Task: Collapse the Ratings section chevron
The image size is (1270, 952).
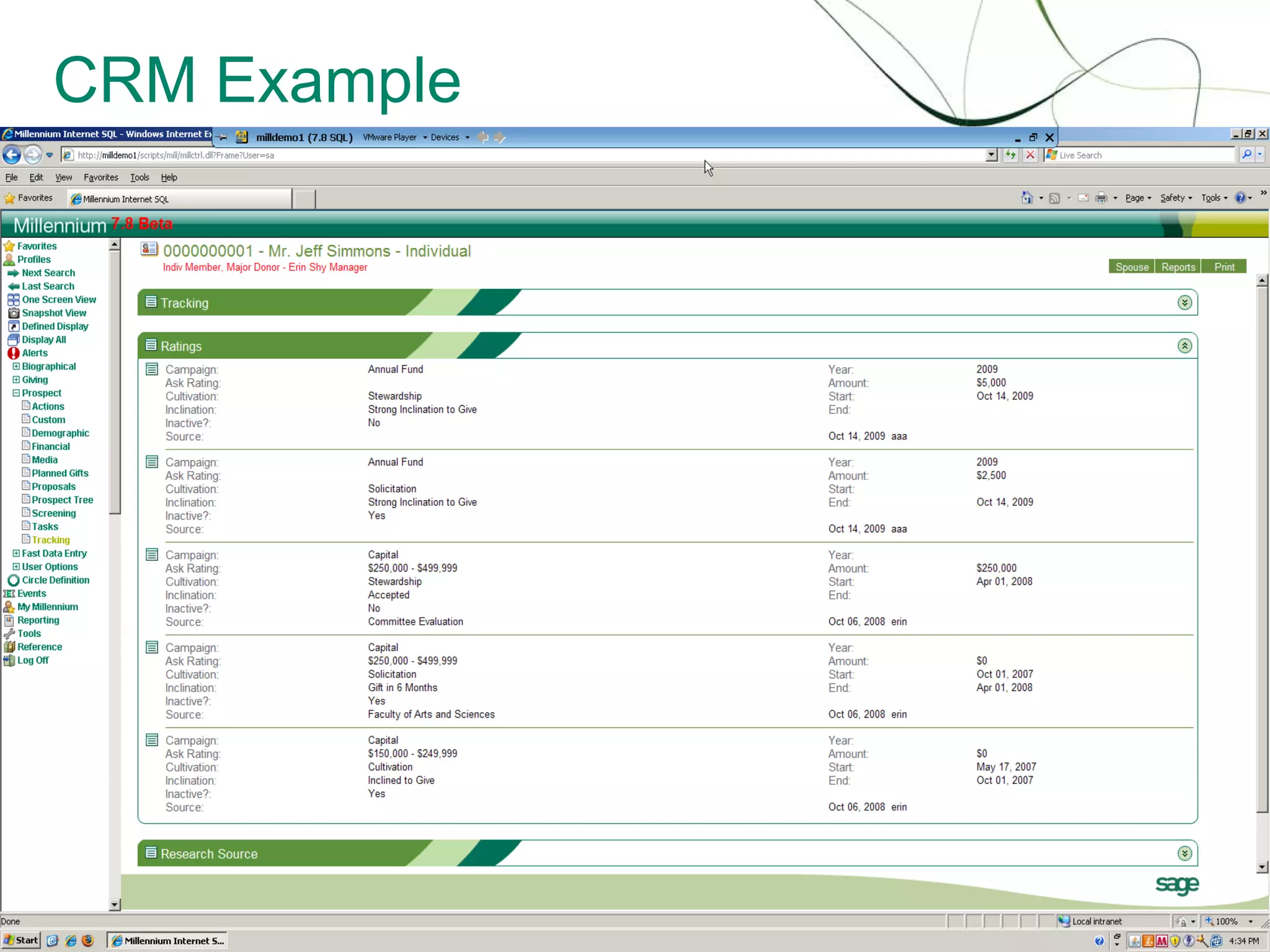Action: pyautogui.click(x=1184, y=346)
